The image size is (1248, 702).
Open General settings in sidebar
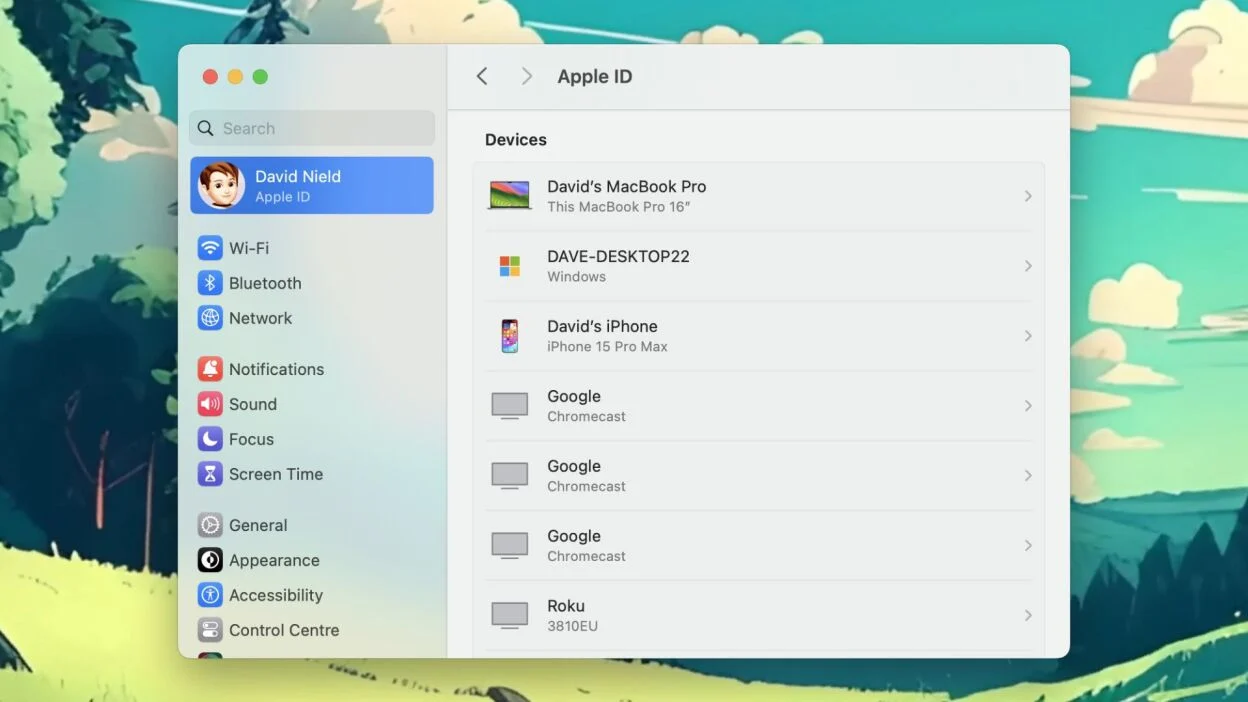tap(258, 525)
